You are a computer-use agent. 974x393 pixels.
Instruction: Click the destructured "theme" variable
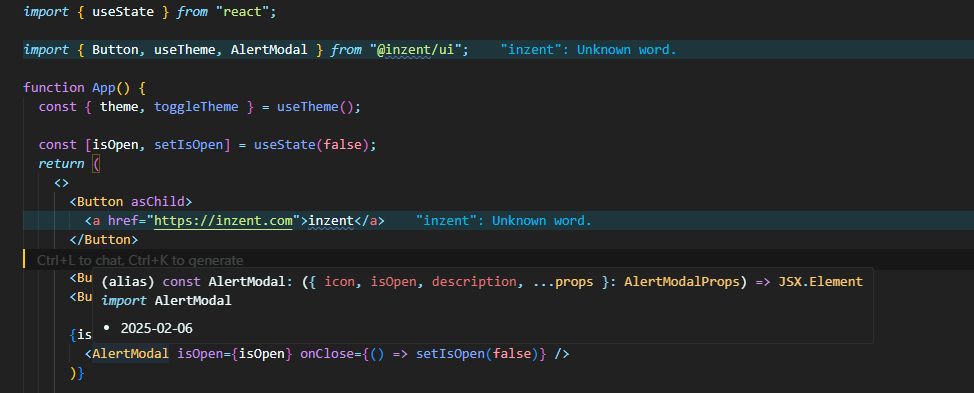[x=119, y=107]
